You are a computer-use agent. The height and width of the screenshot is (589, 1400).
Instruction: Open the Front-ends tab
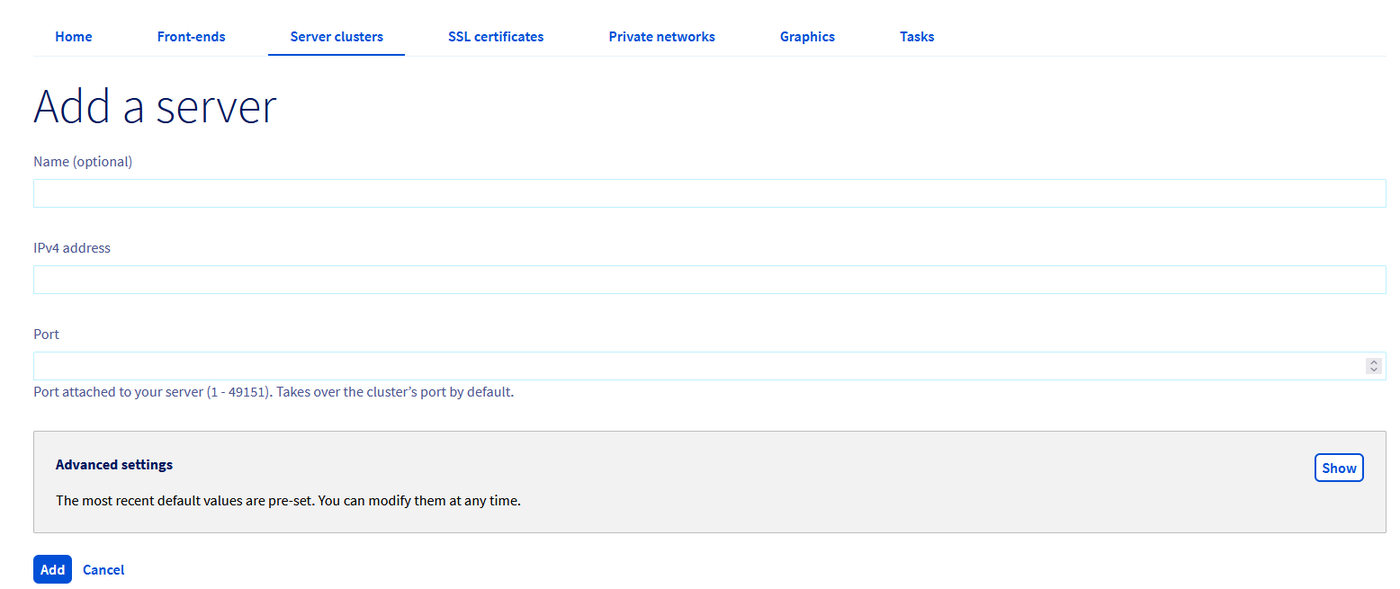(x=191, y=36)
